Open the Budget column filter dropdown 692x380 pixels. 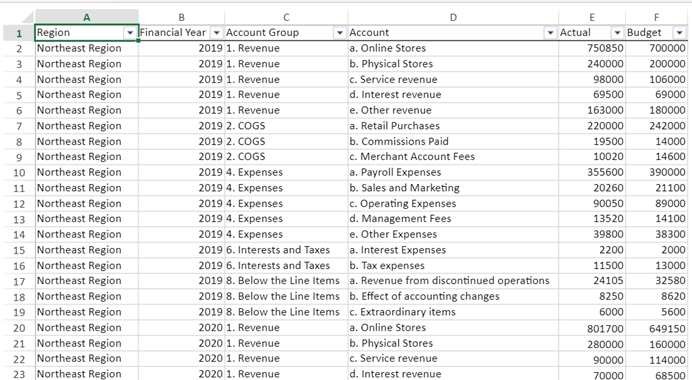click(679, 33)
